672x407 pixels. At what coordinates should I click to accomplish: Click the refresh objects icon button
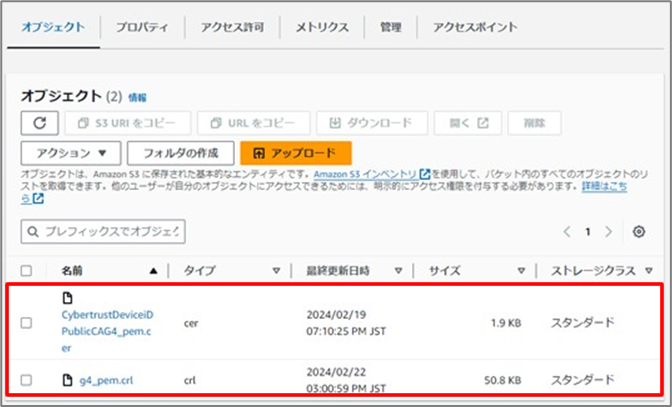click(40, 123)
